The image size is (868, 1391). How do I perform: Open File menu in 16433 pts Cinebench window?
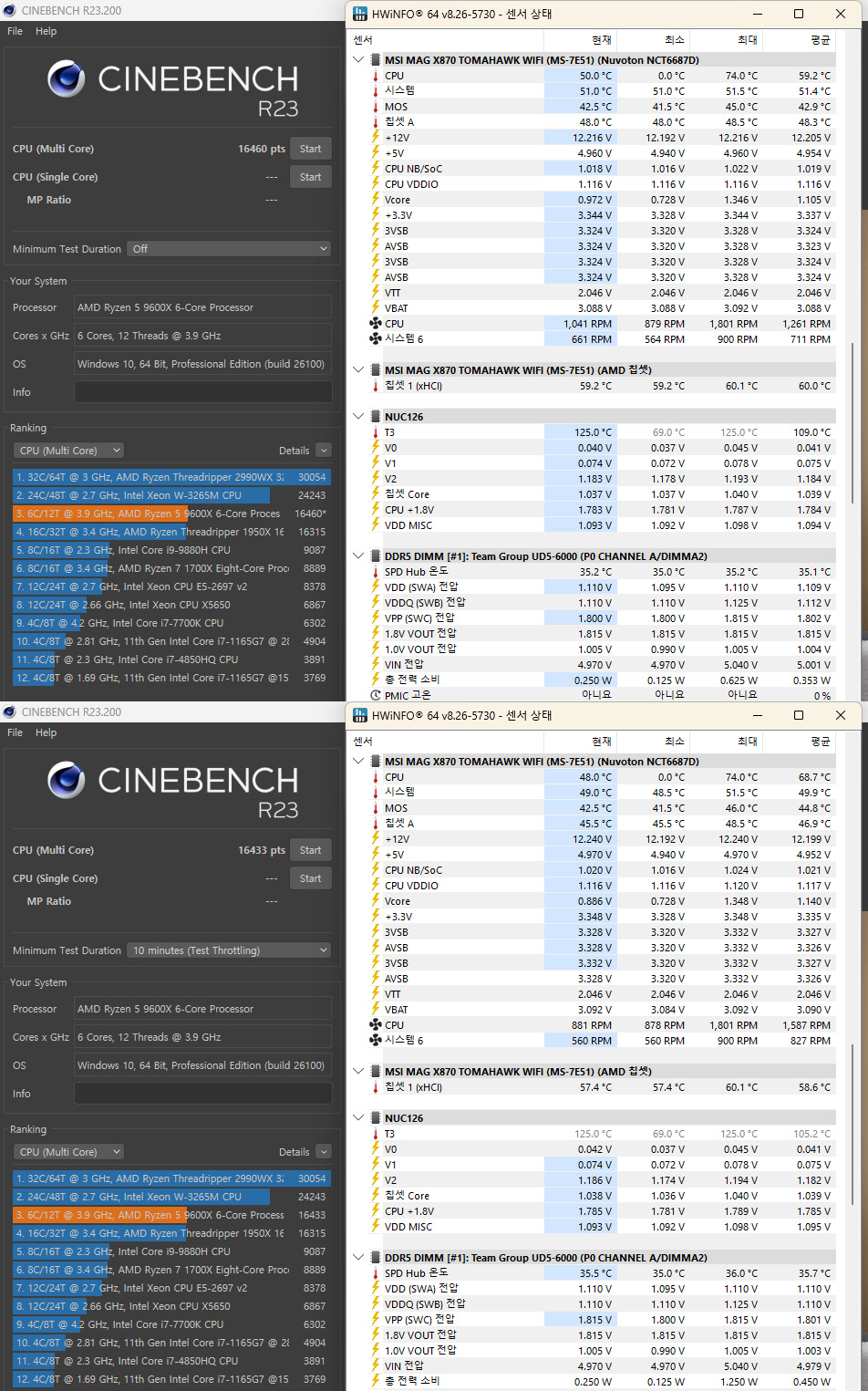click(15, 732)
